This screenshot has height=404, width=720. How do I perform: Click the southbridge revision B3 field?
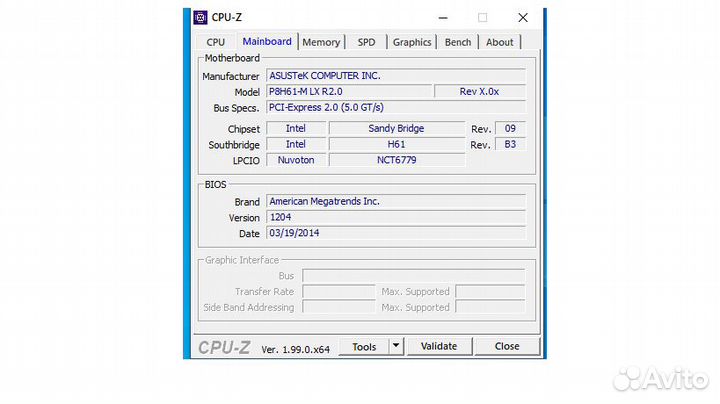click(x=510, y=144)
